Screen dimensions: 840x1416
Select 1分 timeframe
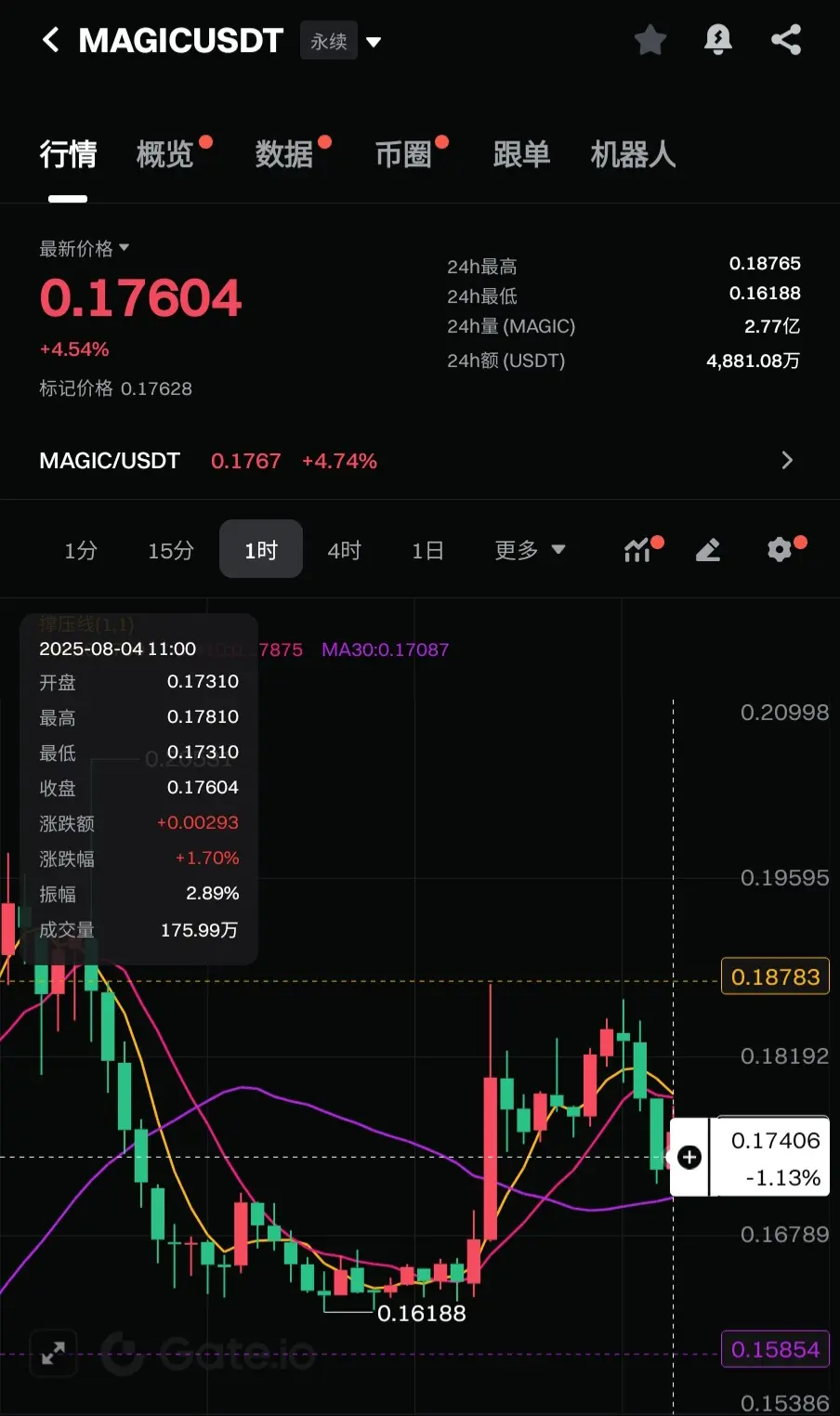(x=81, y=550)
